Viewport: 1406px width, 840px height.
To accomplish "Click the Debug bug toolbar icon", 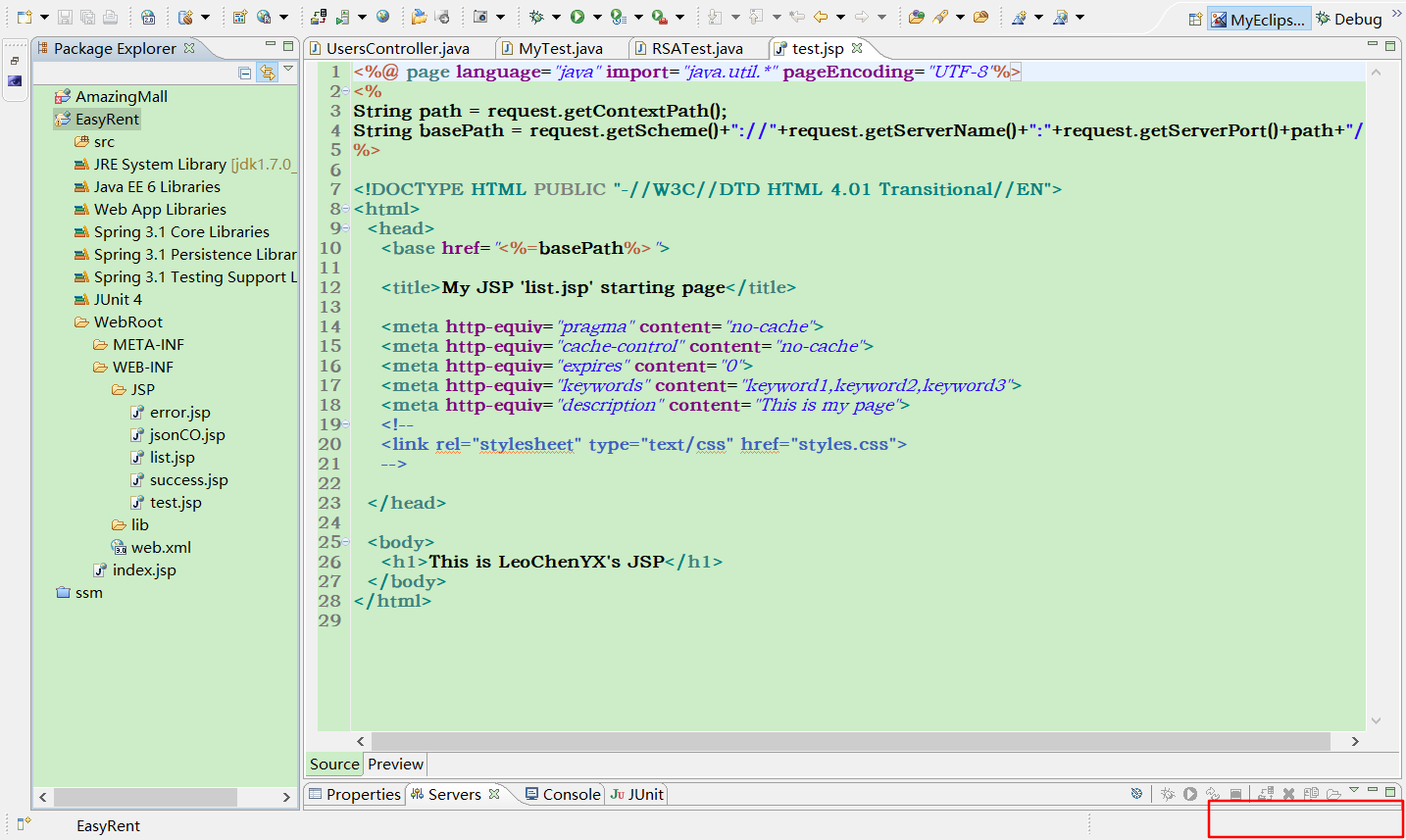I will 536,17.
